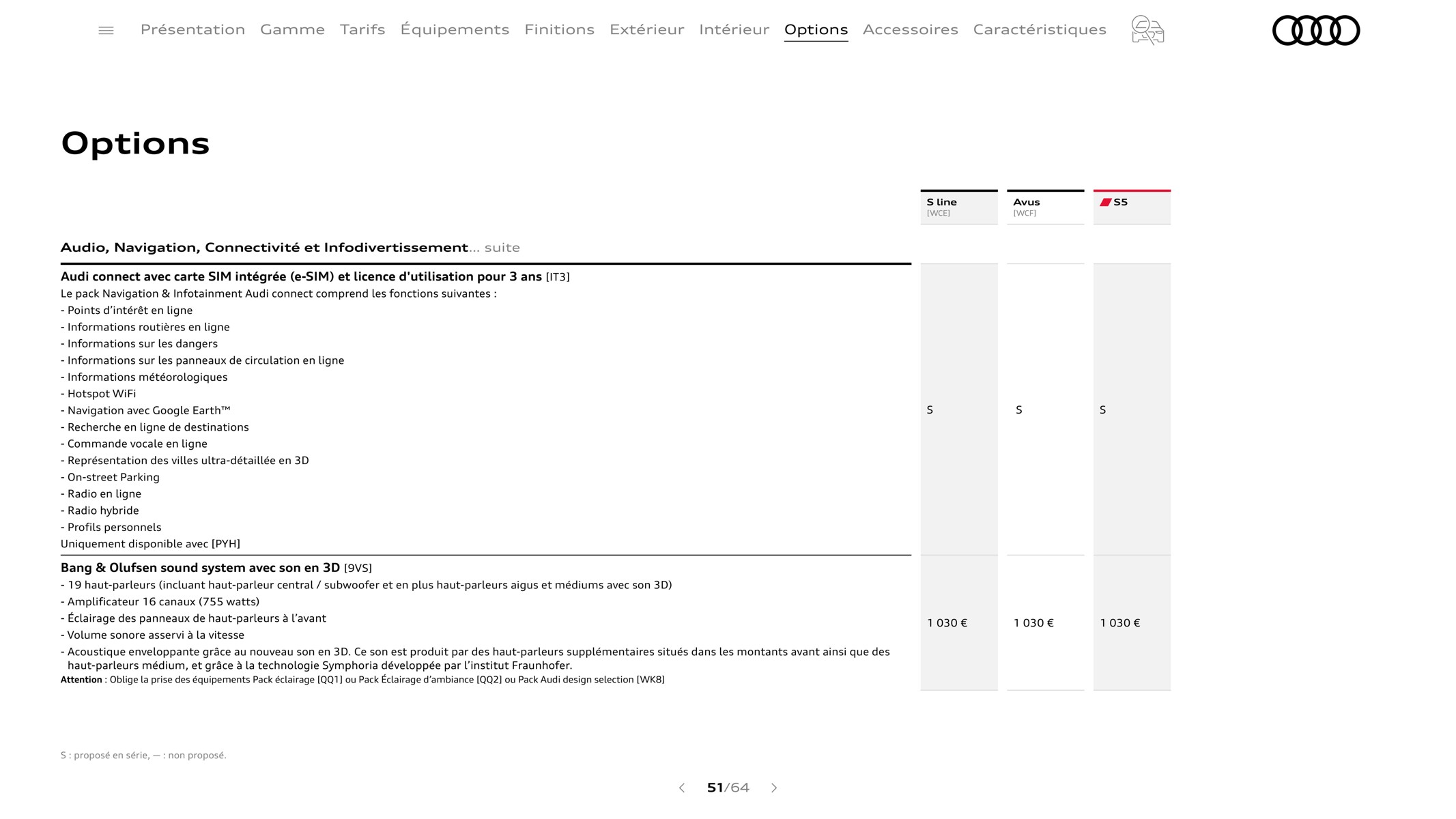
Task: Select the S line column header
Action: [x=958, y=207]
